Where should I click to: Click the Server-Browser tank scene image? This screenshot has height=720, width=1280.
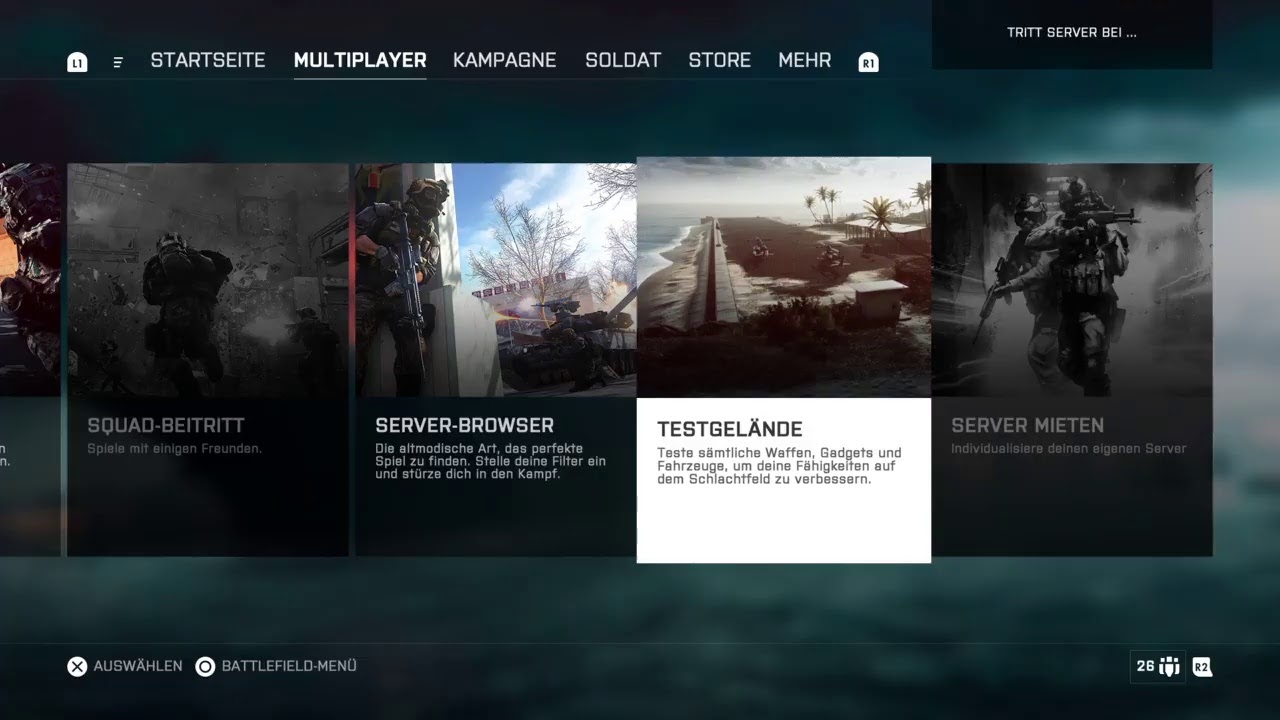tap(496, 280)
